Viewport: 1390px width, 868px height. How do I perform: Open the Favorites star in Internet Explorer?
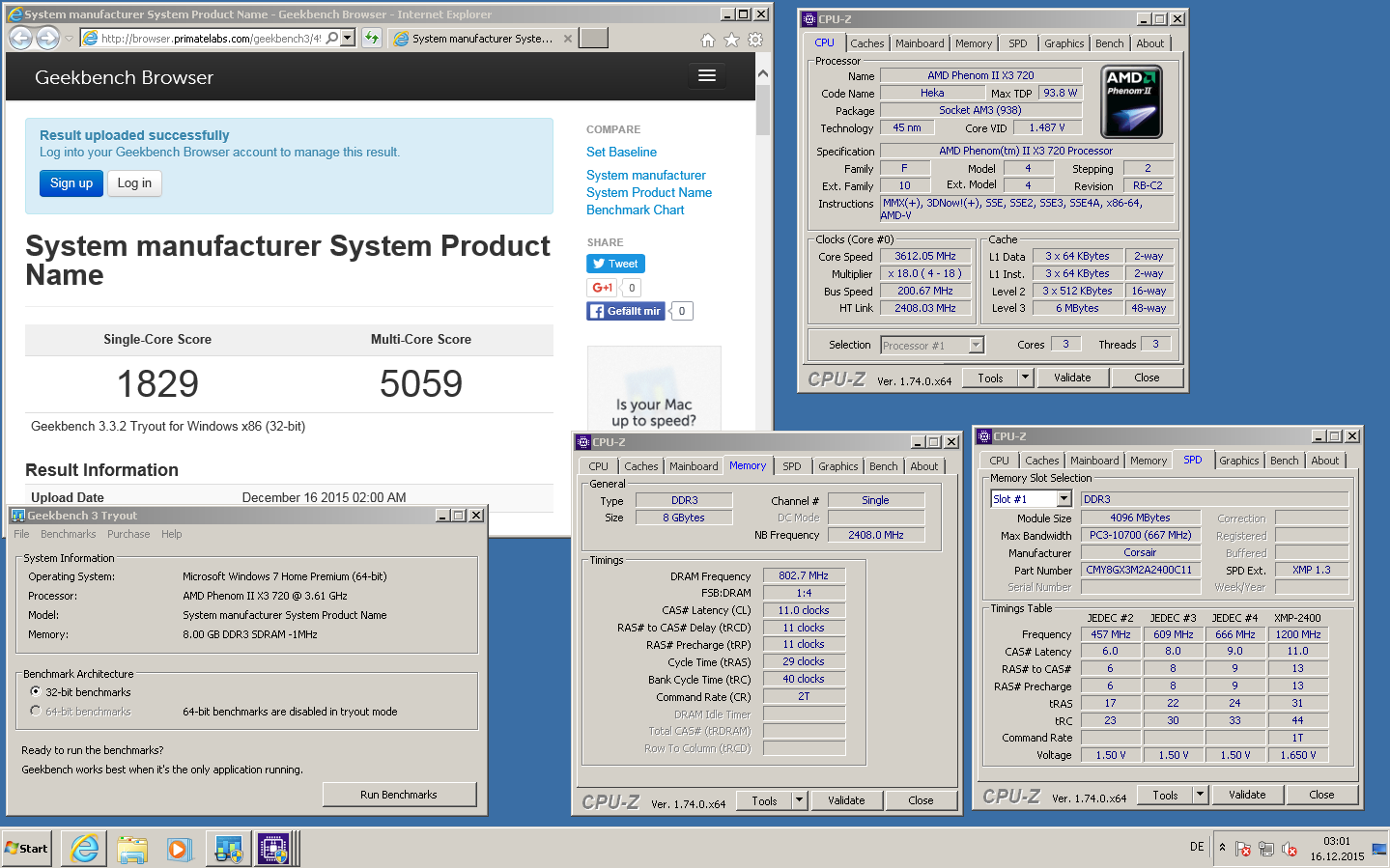click(x=731, y=40)
